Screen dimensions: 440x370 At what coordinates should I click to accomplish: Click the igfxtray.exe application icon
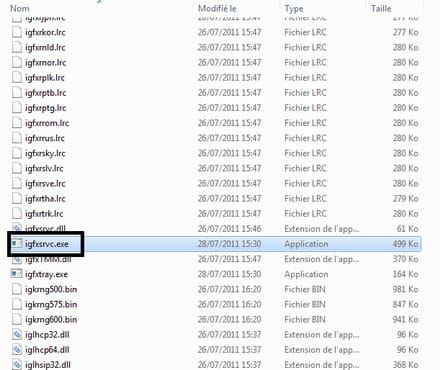[x=17, y=274]
